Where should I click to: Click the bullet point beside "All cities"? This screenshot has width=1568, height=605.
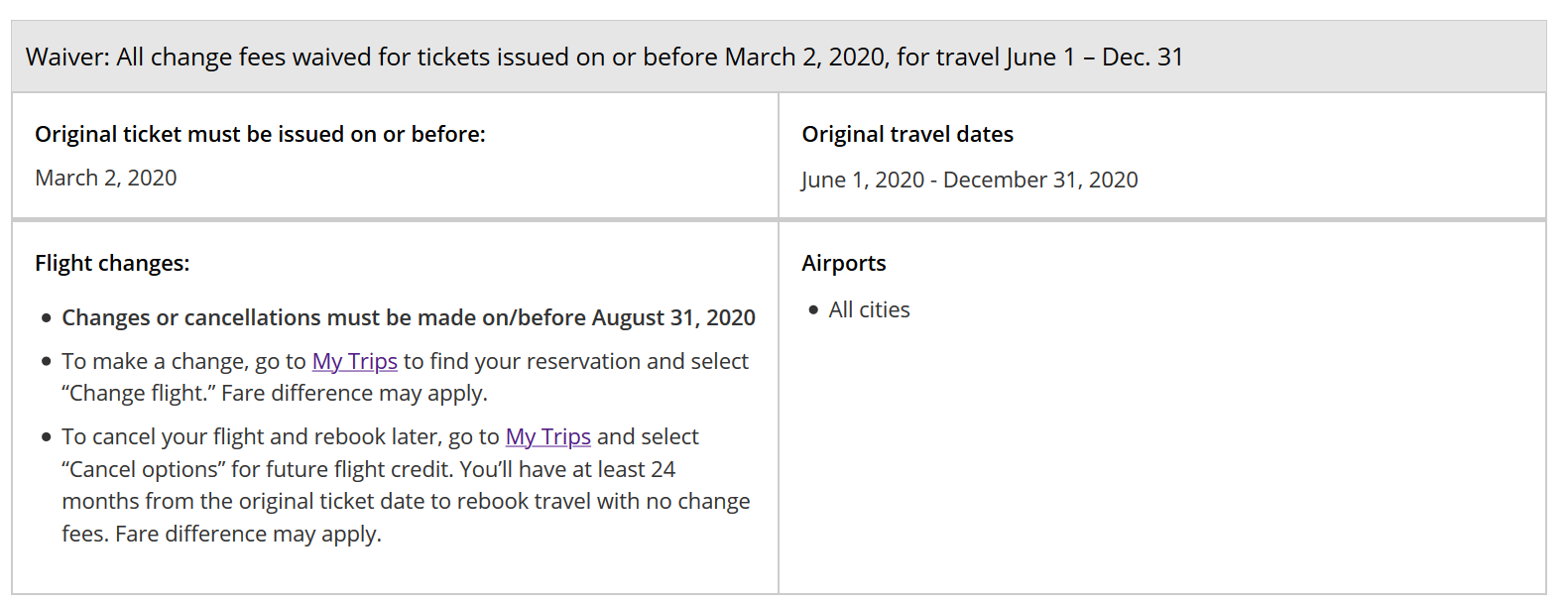pos(814,310)
